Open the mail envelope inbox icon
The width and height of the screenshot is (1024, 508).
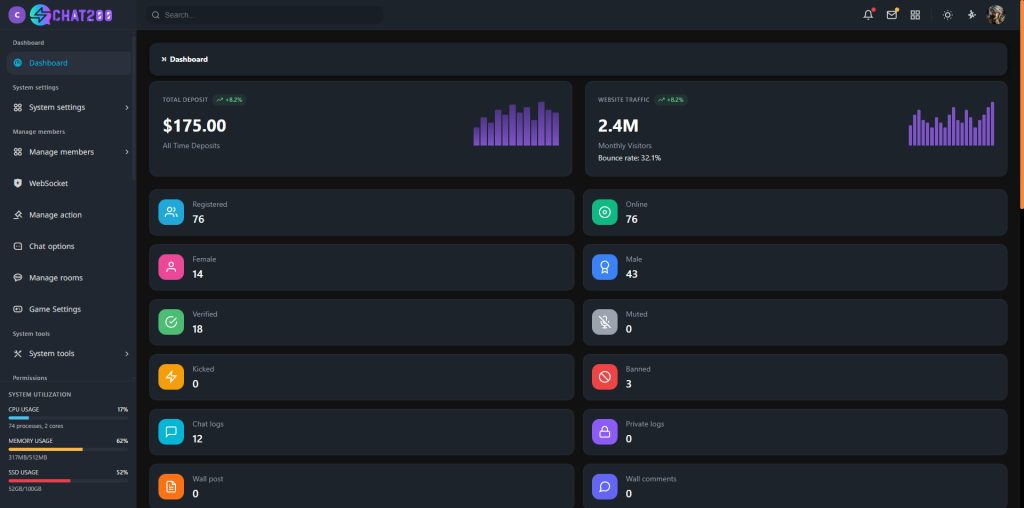coord(892,15)
